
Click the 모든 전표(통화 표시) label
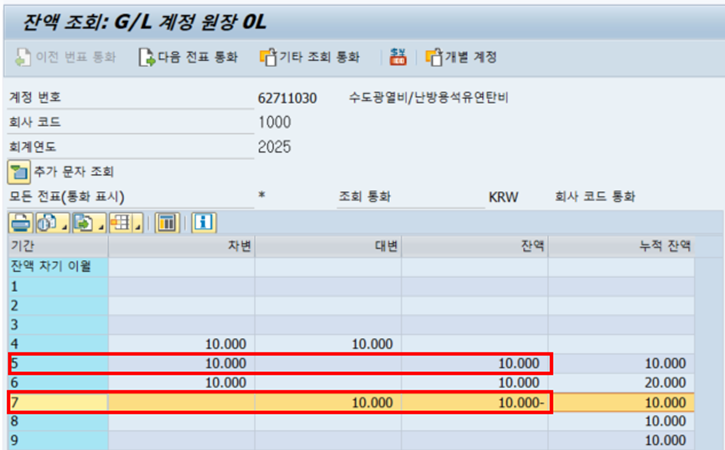pyautogui.click(x=67, y=197)
